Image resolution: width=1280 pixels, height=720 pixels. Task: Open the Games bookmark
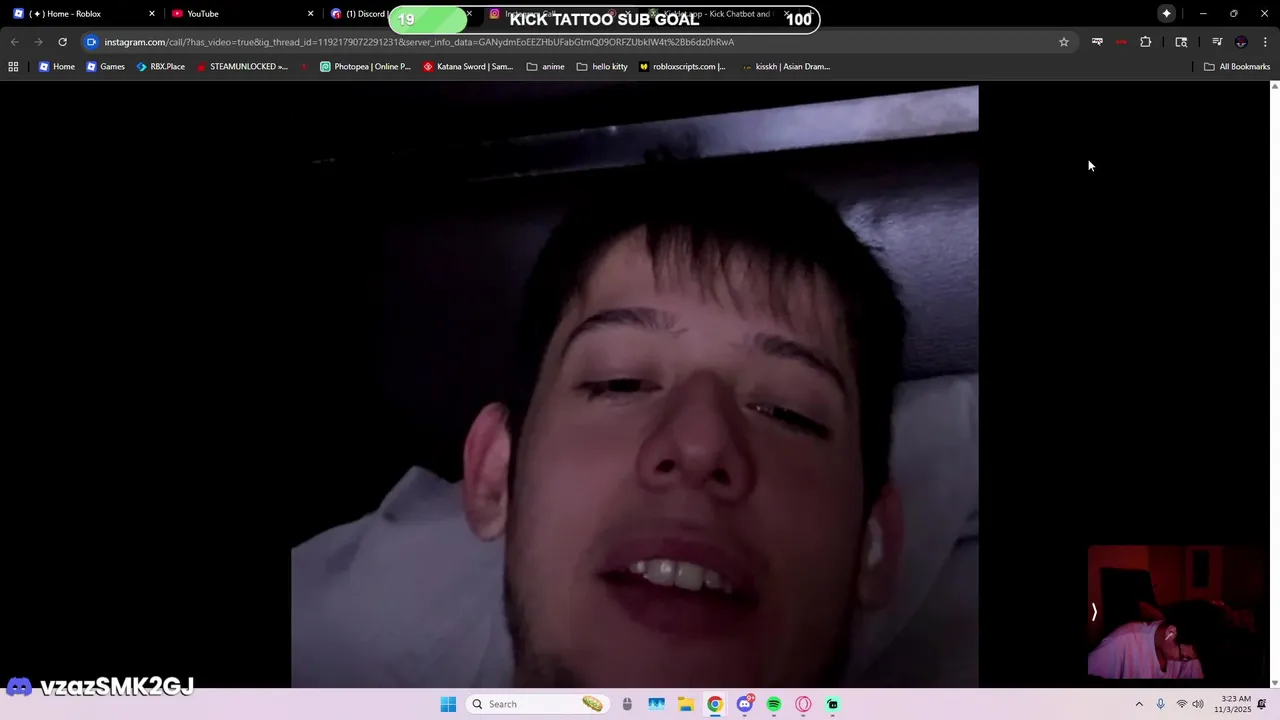[x=105, y=67]
